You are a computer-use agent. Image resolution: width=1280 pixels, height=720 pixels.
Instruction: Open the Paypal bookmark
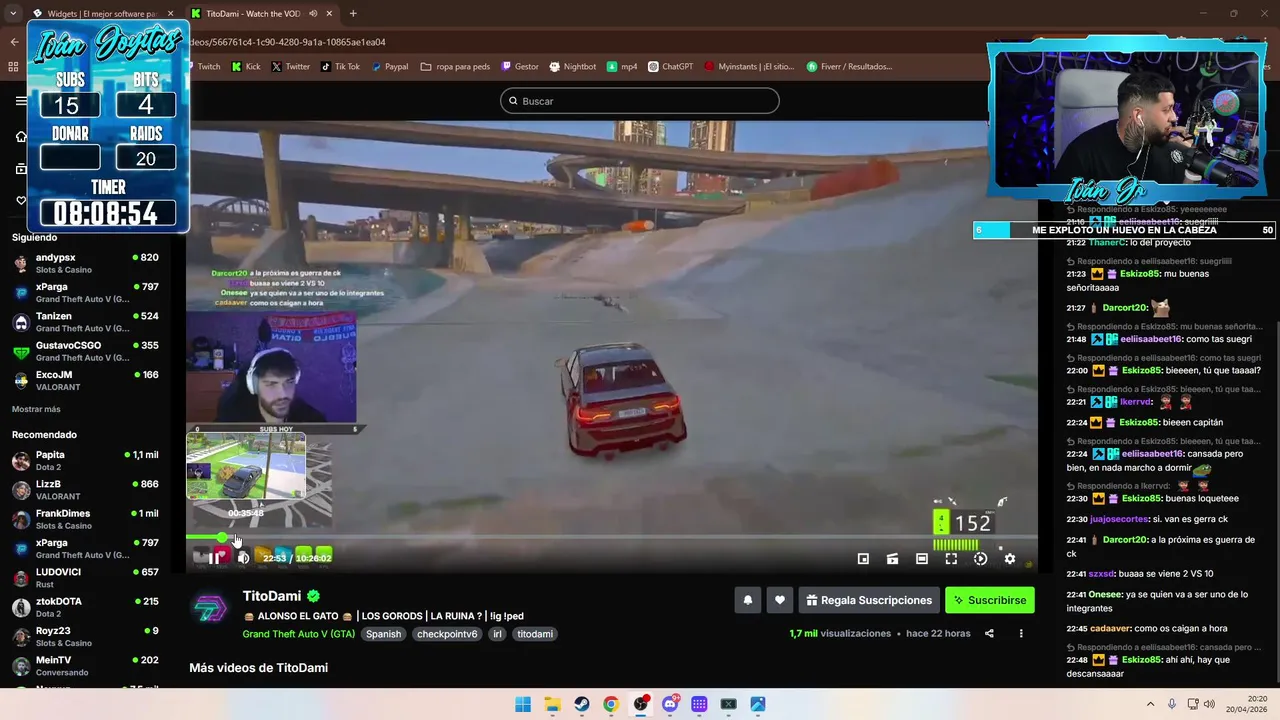point(390,67)
